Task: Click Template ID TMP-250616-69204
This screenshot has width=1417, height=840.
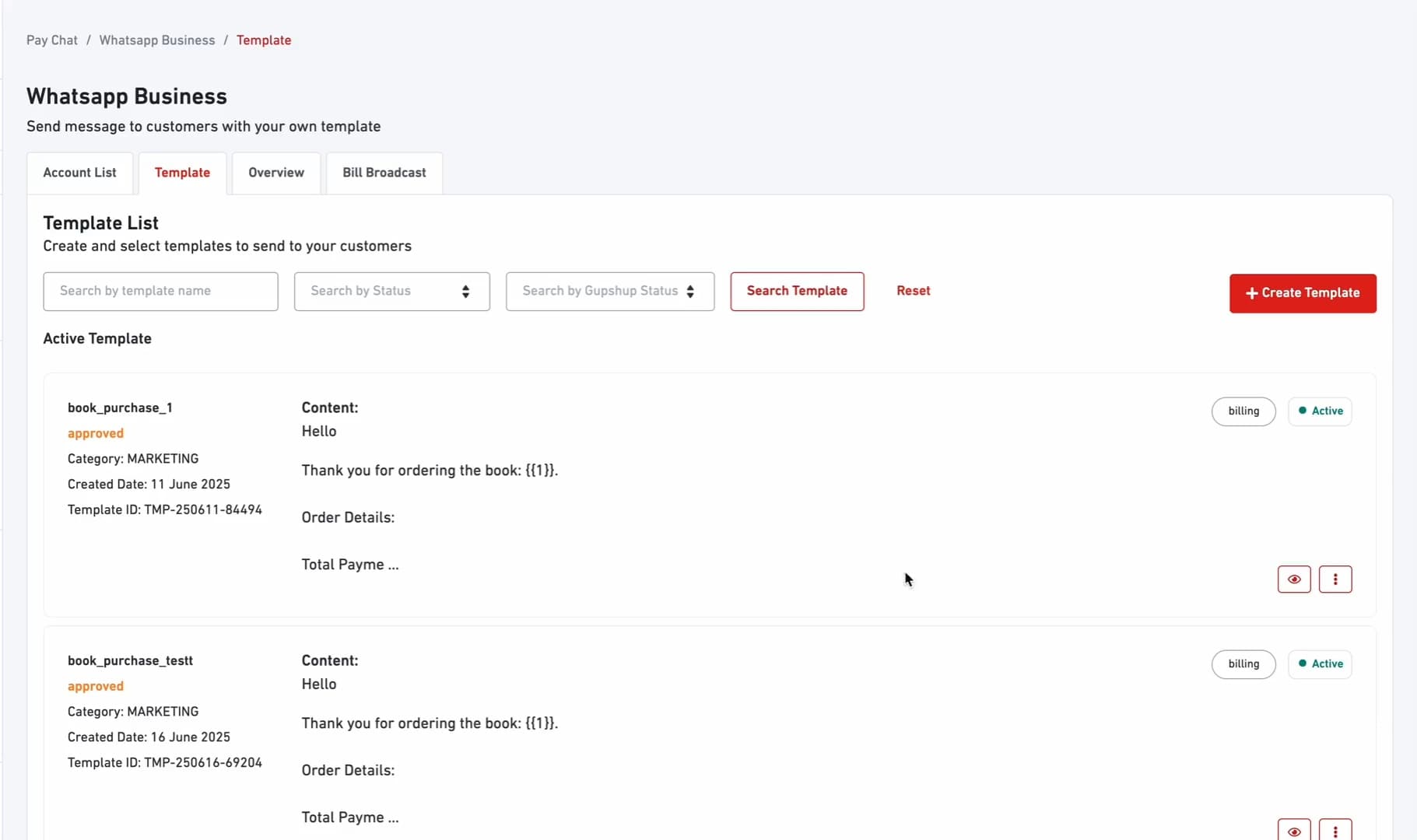Action: pyautogui.click(x=165, y=762)
